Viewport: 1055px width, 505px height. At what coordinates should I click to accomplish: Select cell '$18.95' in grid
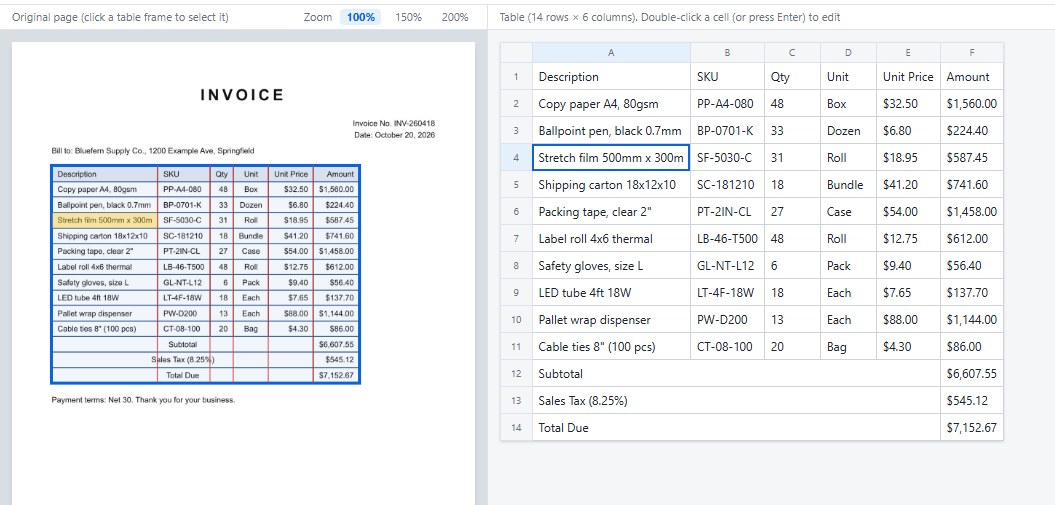point(908,158)
